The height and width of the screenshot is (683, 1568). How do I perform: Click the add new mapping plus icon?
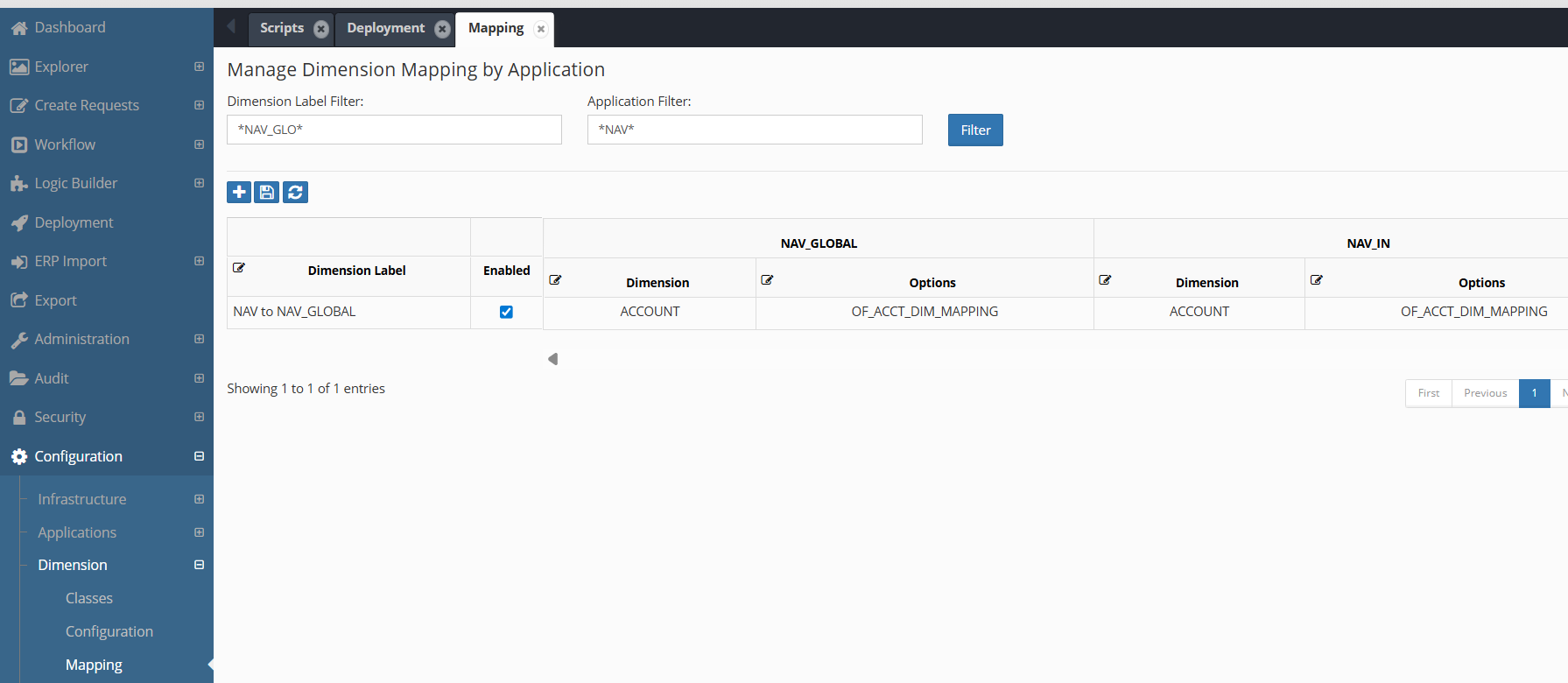[239, 192]
